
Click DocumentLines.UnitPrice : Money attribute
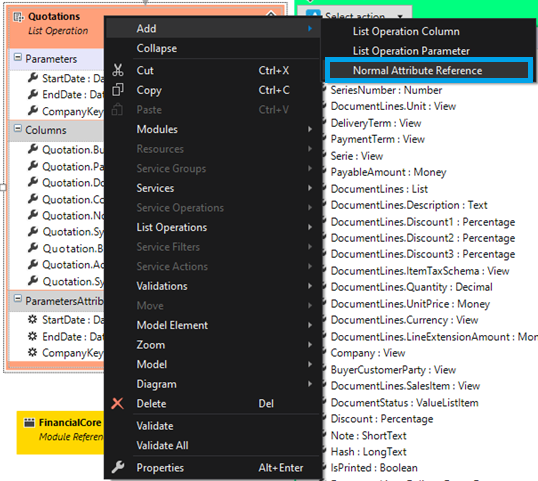tap(410, 304)
